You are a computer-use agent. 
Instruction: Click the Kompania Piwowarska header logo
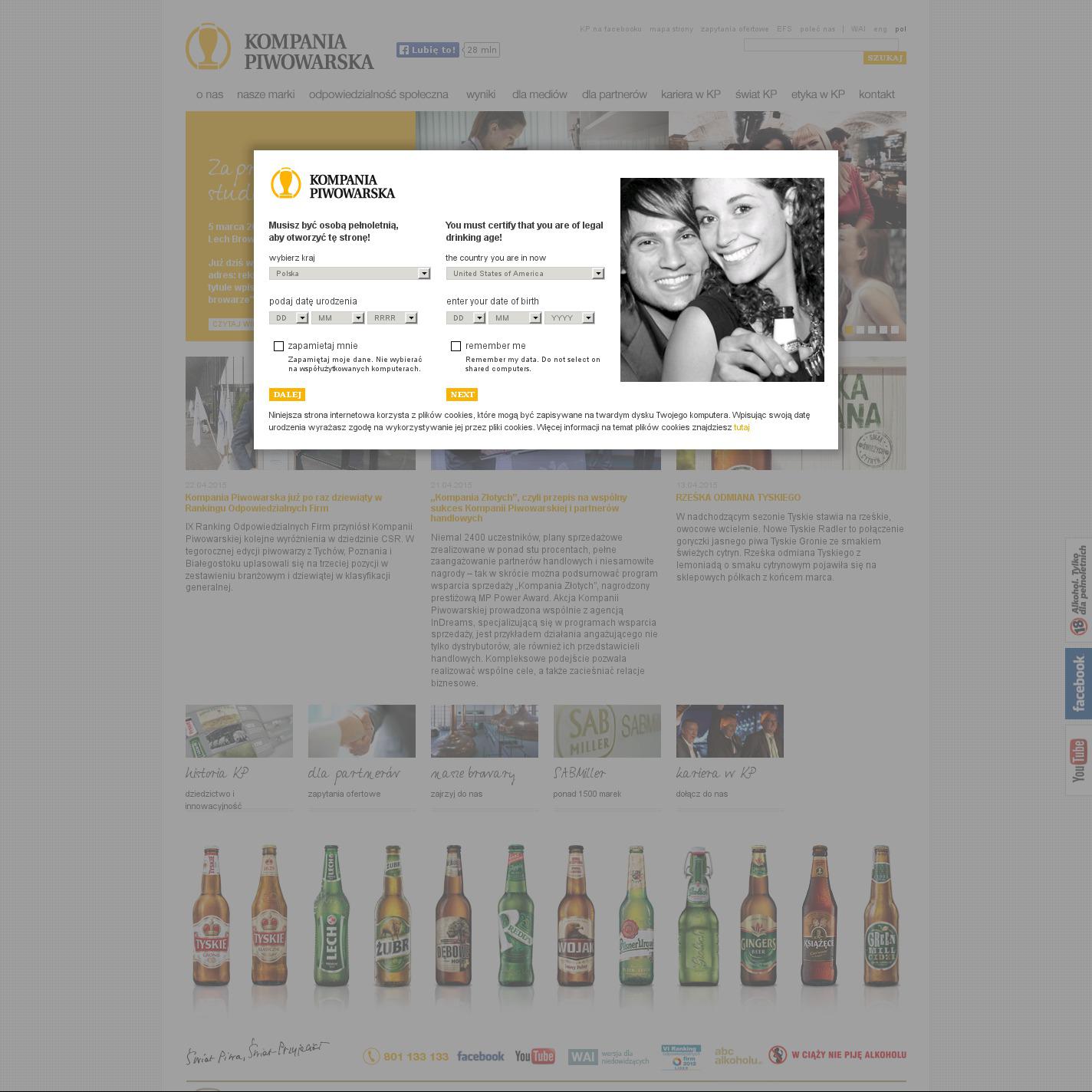(280, 47)
